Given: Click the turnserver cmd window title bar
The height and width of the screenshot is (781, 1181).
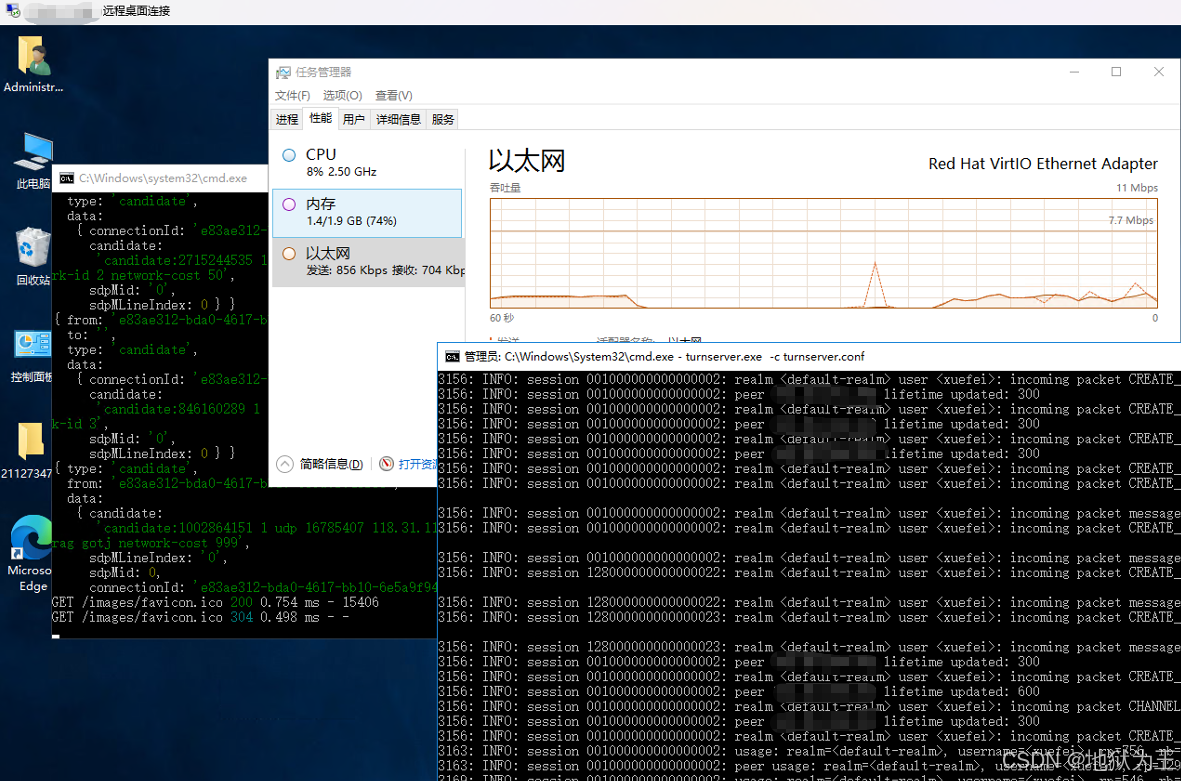Looking at the screenshot, I should click(809, 357).
